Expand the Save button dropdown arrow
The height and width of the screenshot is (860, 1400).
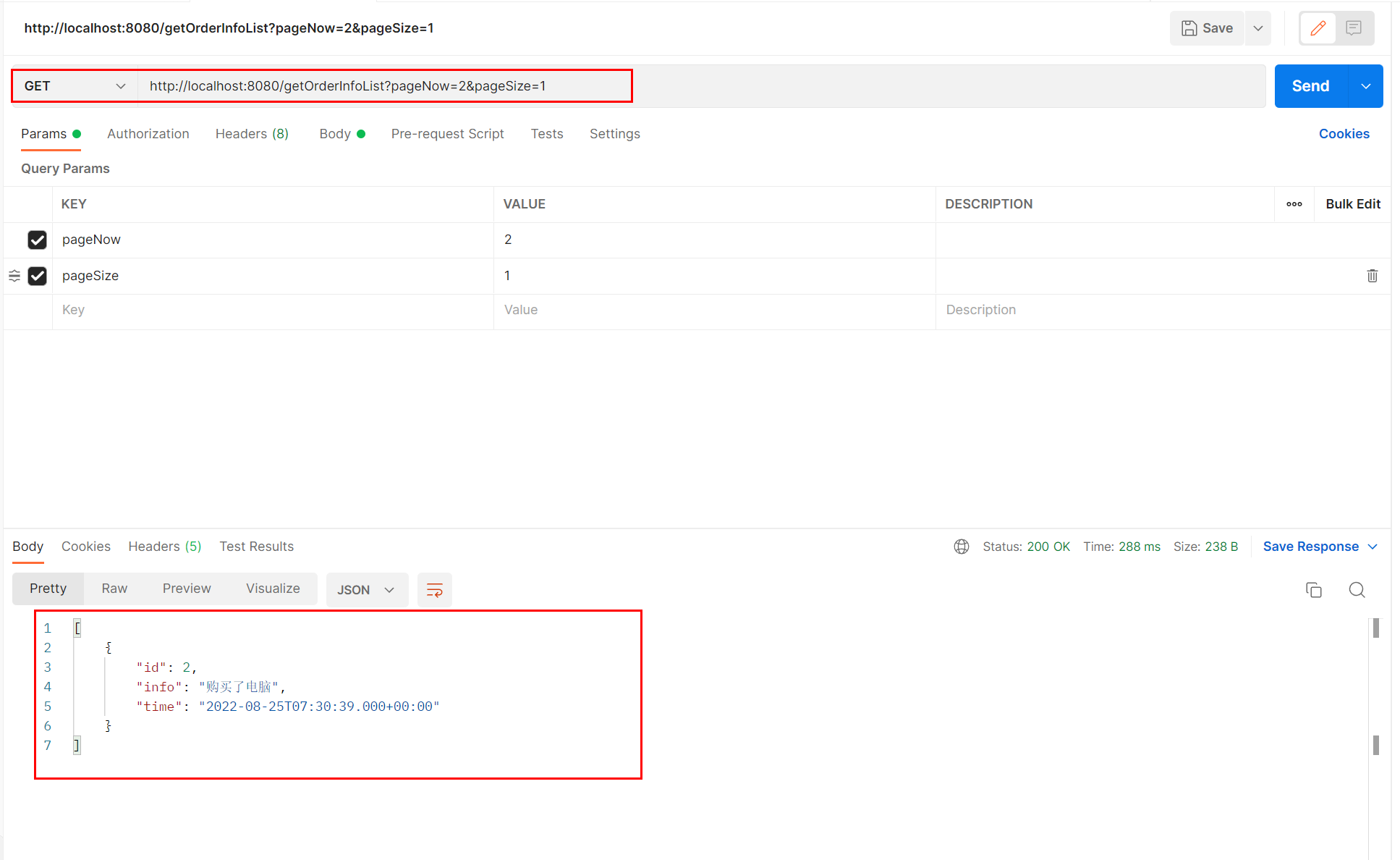point(1258,28)
